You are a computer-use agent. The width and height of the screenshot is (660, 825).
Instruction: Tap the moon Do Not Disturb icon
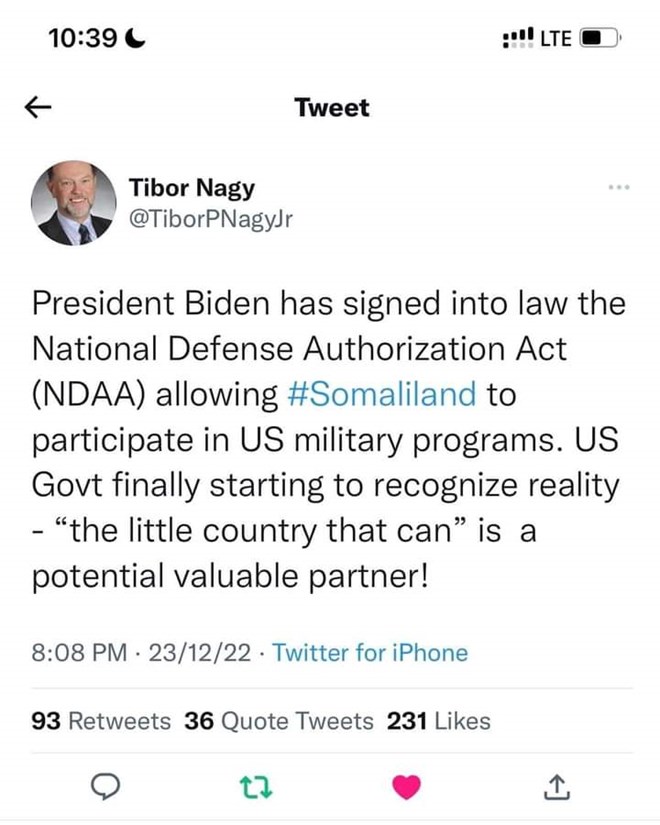139,38
